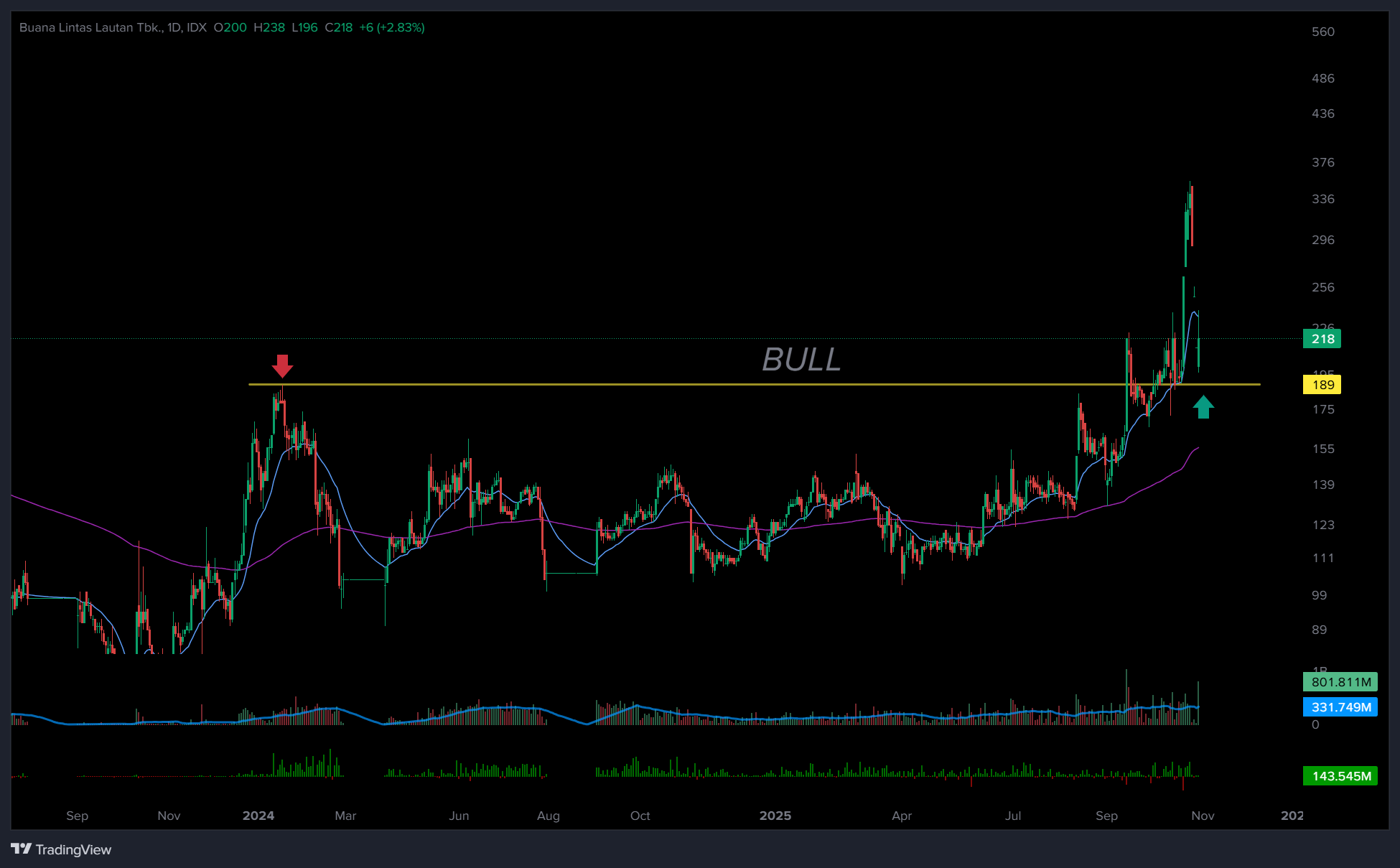Click the 89 price scale label
The width and height of the screenshot is (1400, 868).
pyautogui.click(x=1320, y=630)
